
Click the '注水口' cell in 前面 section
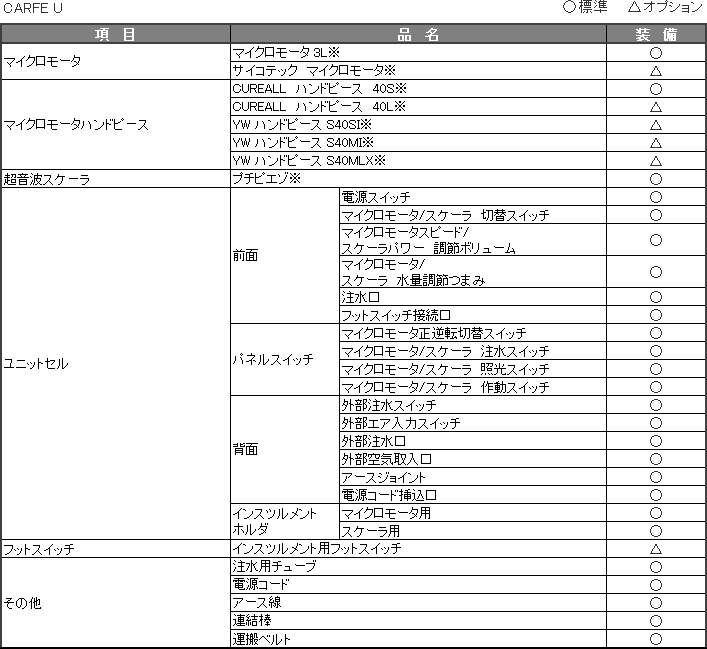pos(473,297)
